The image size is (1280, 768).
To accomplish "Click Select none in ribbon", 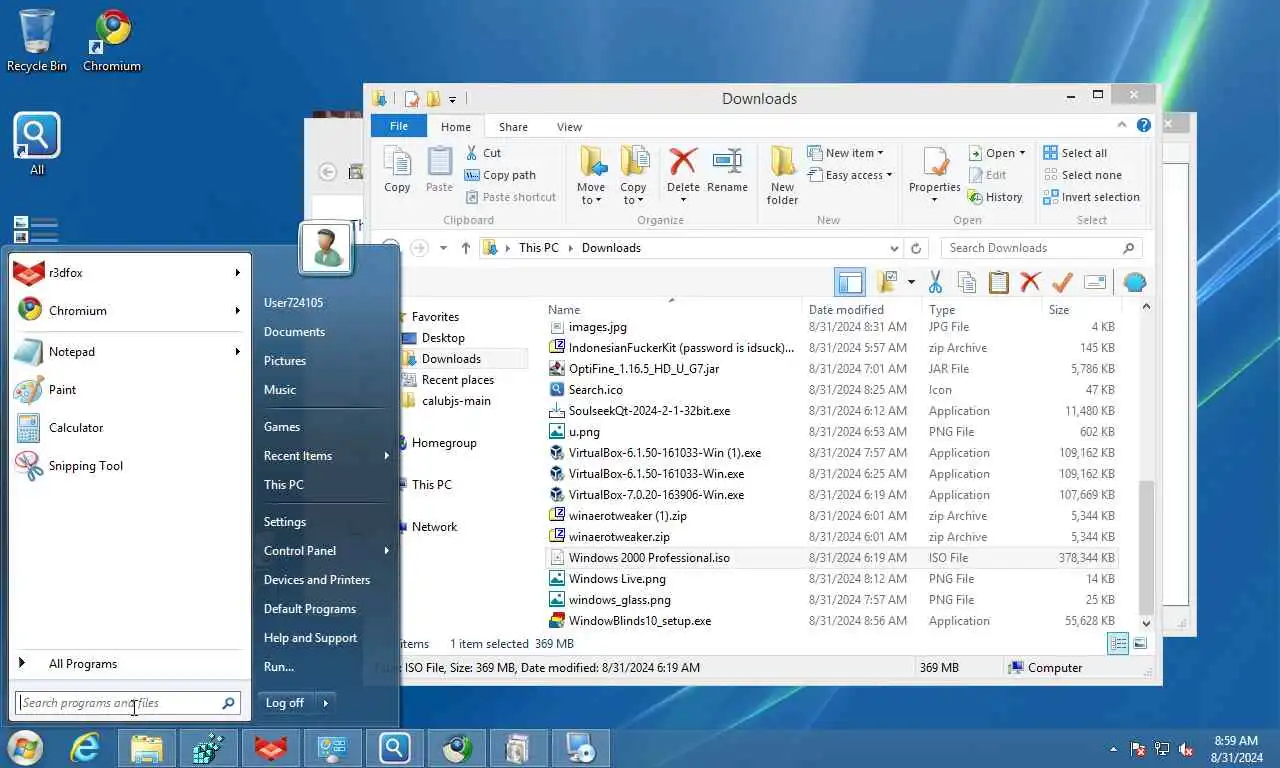I will click(x=1082, y=175).
